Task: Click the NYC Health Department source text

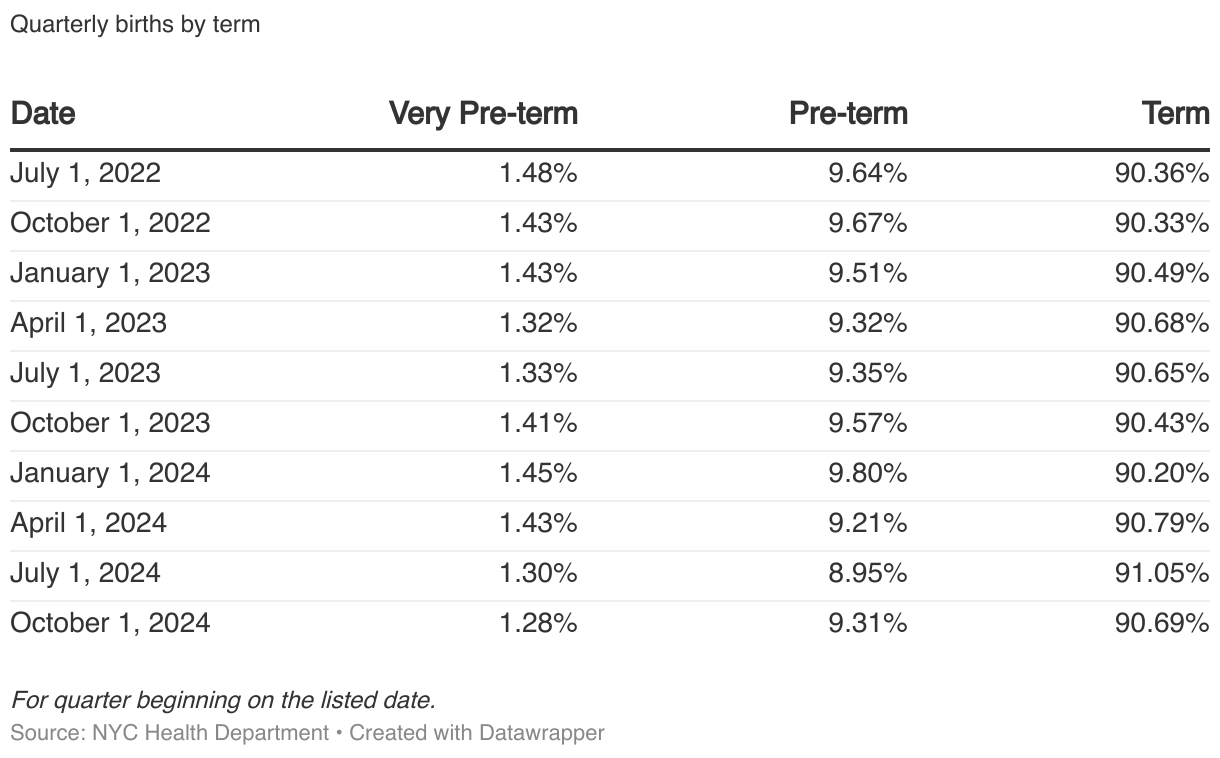Action: 210,733
